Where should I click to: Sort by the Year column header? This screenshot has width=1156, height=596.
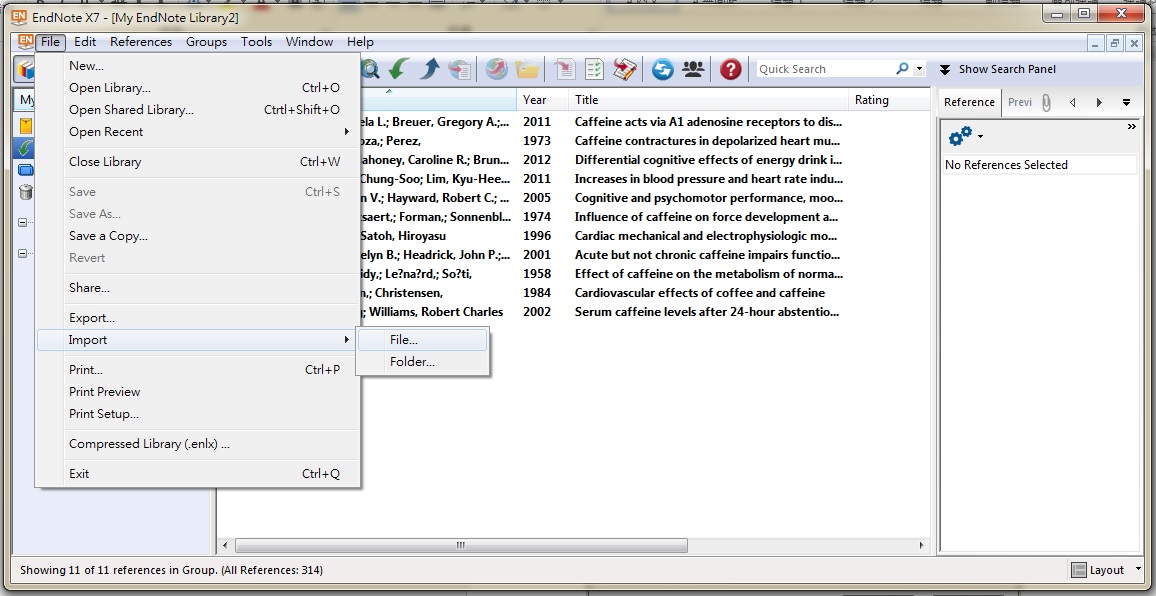tap(543, 100)
